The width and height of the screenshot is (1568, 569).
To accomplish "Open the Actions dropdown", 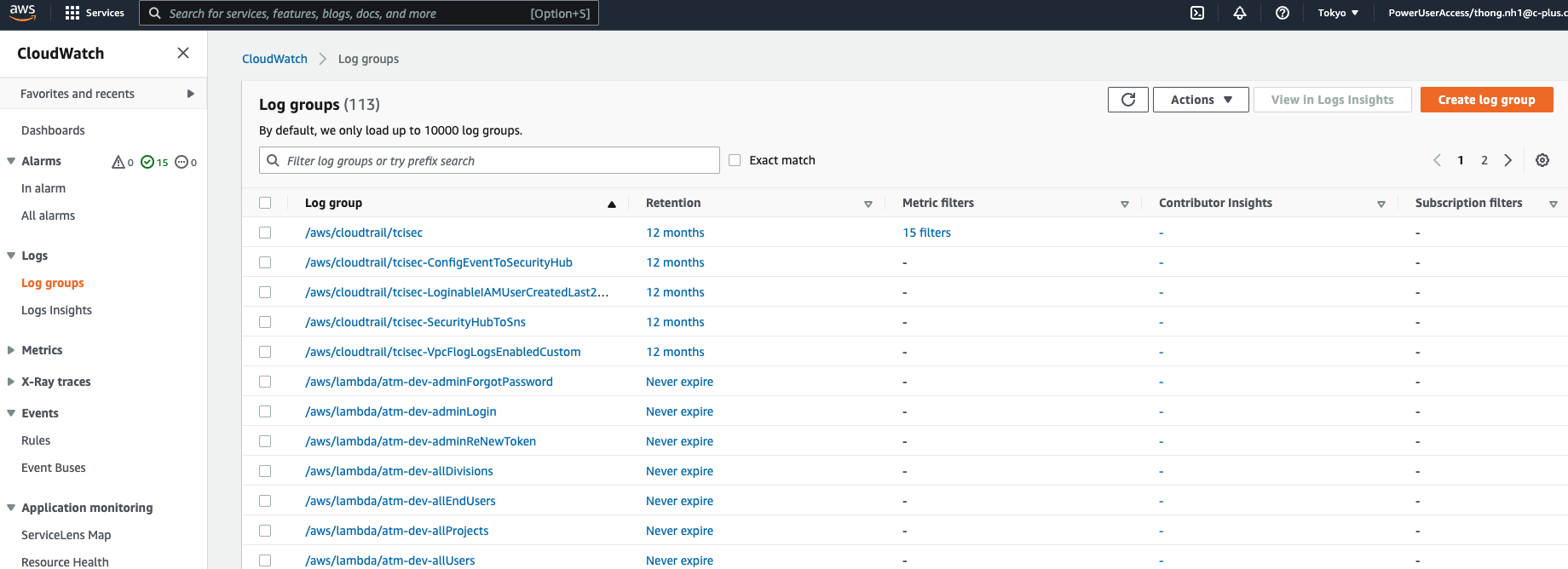I will pos(1201,100).
